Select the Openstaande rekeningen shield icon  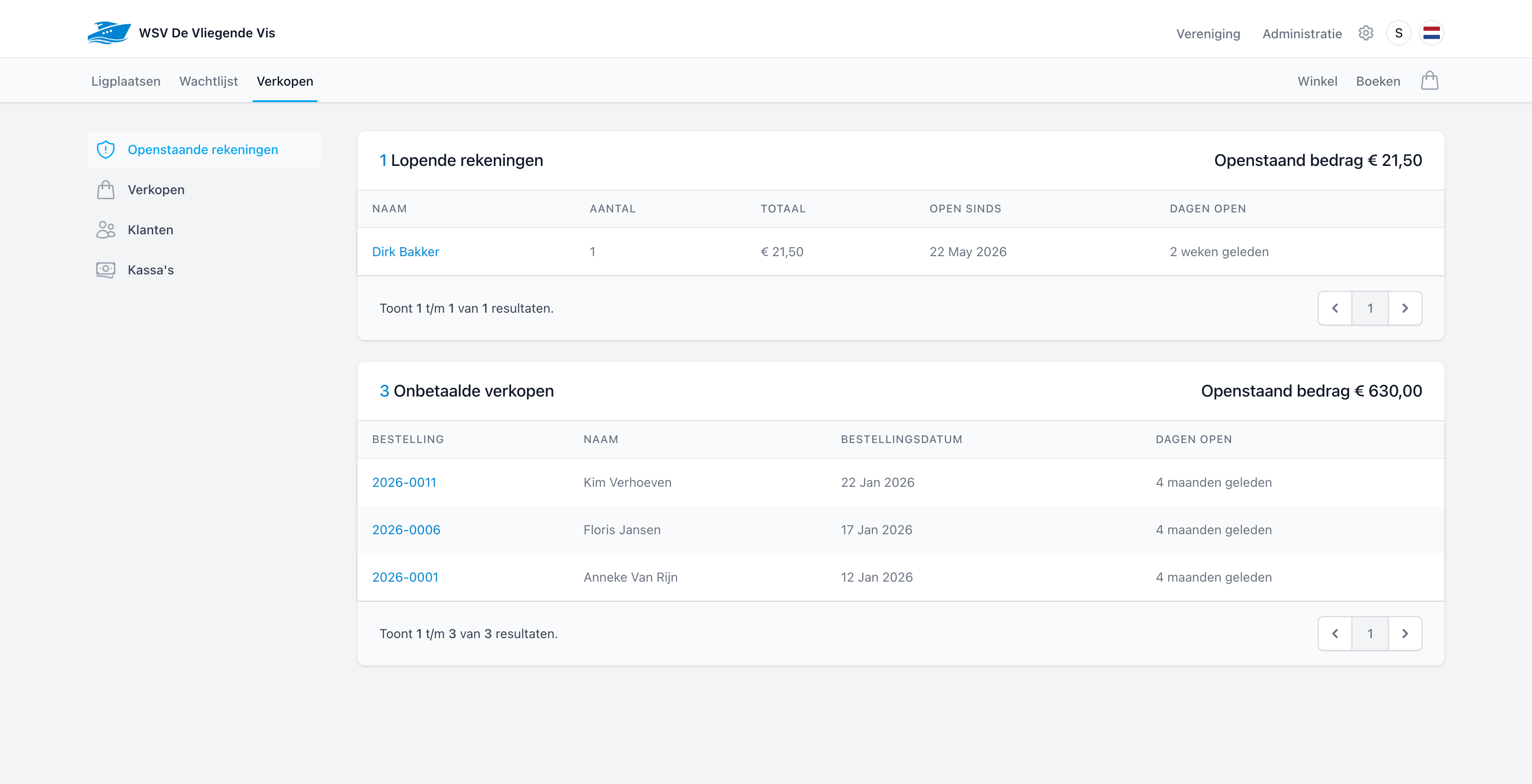tap(106, 149)
